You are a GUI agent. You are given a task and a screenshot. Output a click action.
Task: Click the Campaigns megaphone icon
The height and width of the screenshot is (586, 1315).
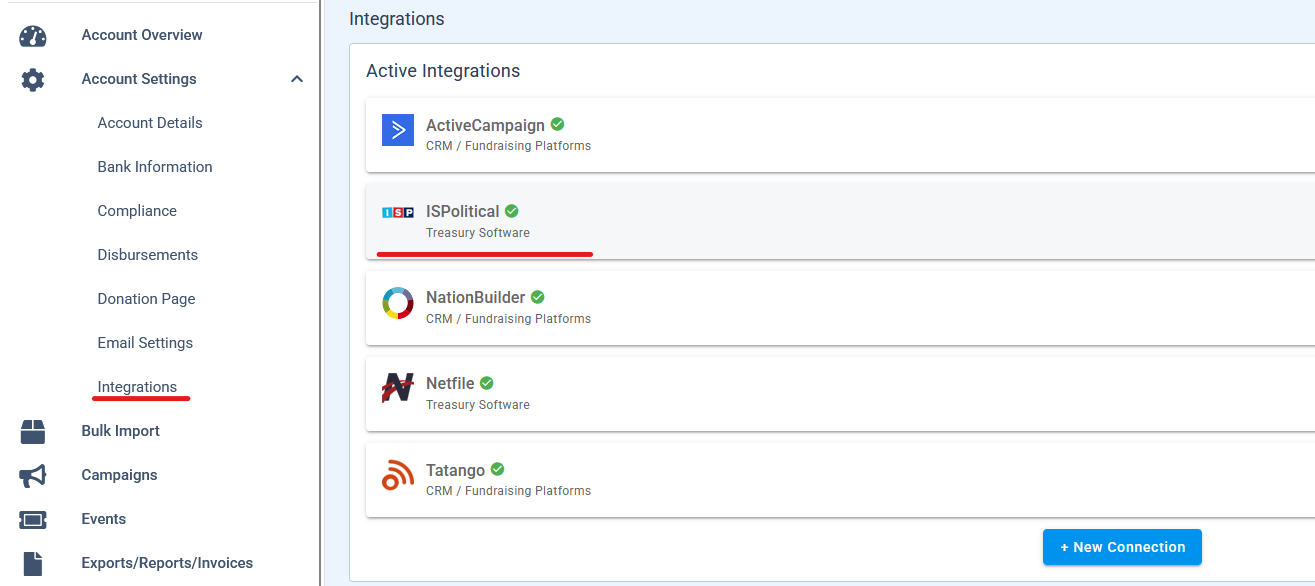point(33,476)
